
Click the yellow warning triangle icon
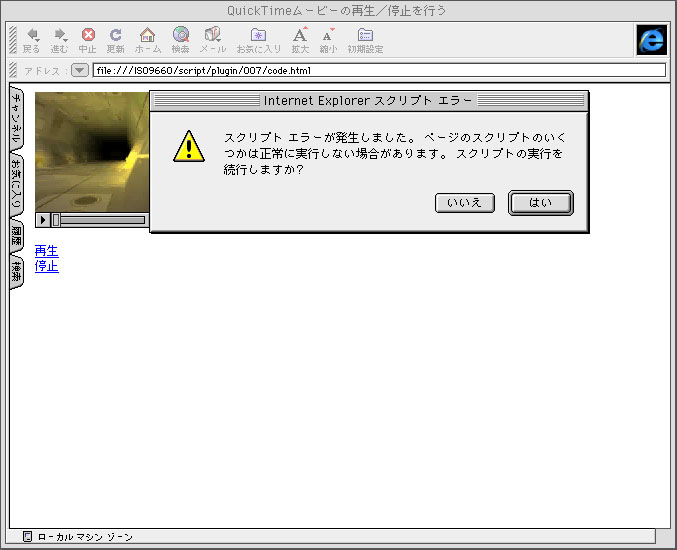[189, 146]
